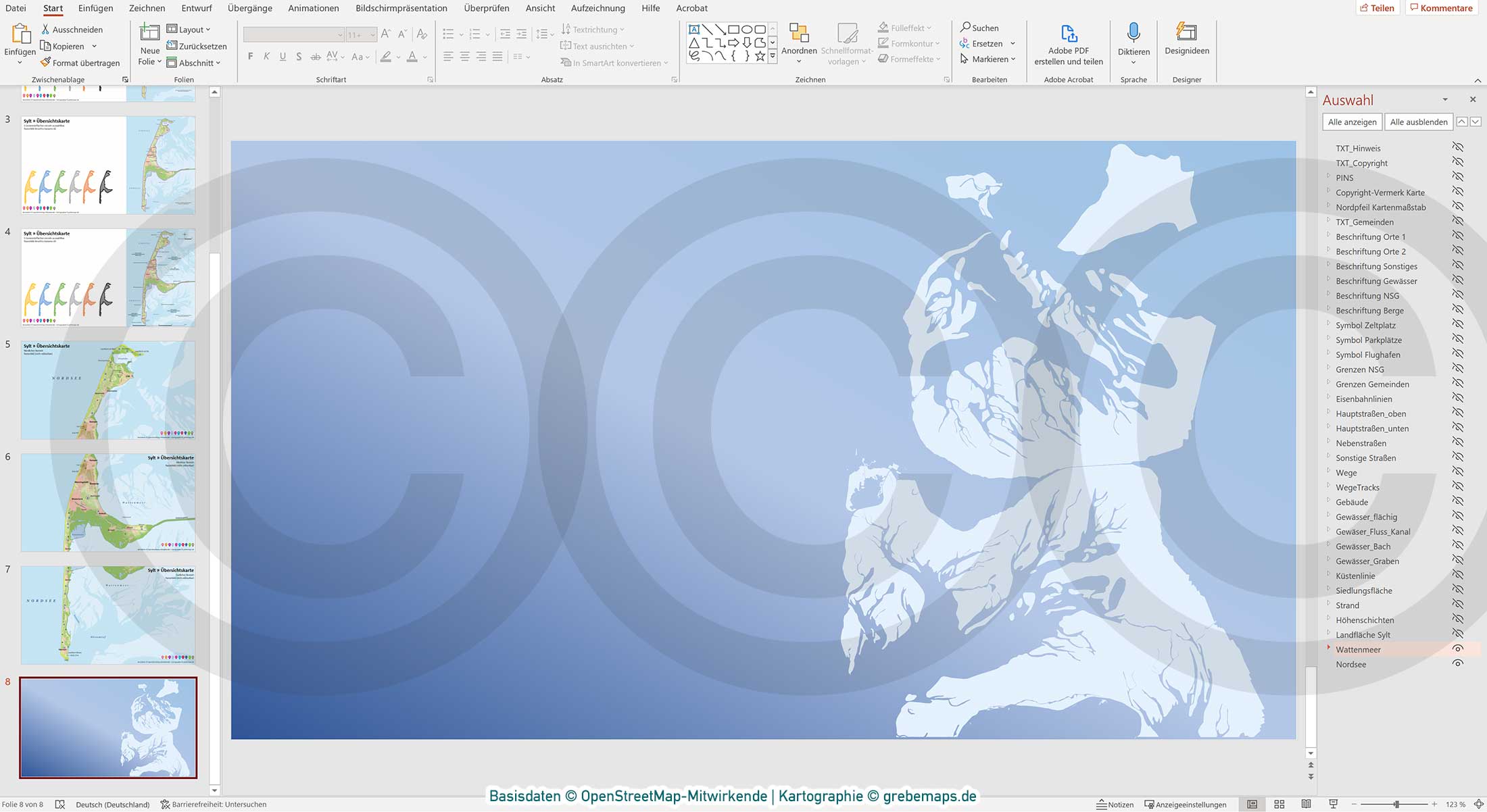Viewport: 1487px width, 812px height.
Task: Activate the Diktieren microphone
Action: pos(1133,41)
